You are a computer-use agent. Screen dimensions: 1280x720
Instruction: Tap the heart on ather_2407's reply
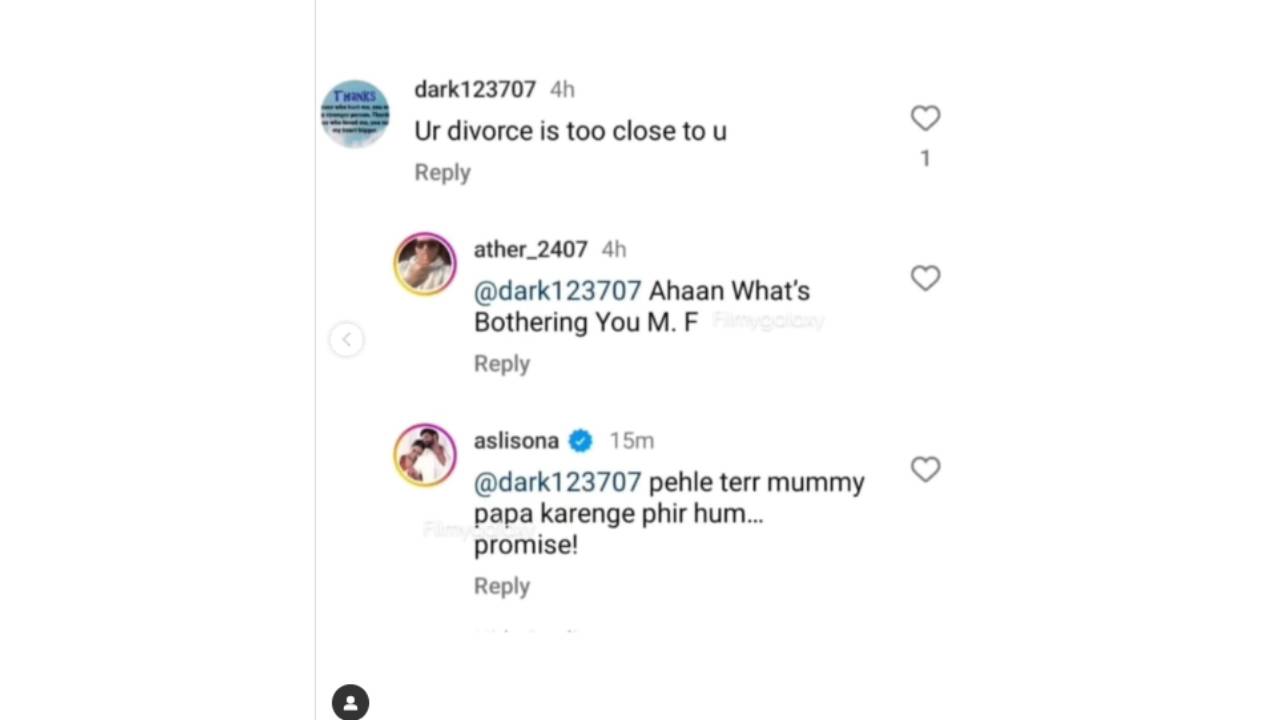coord(925,278)
